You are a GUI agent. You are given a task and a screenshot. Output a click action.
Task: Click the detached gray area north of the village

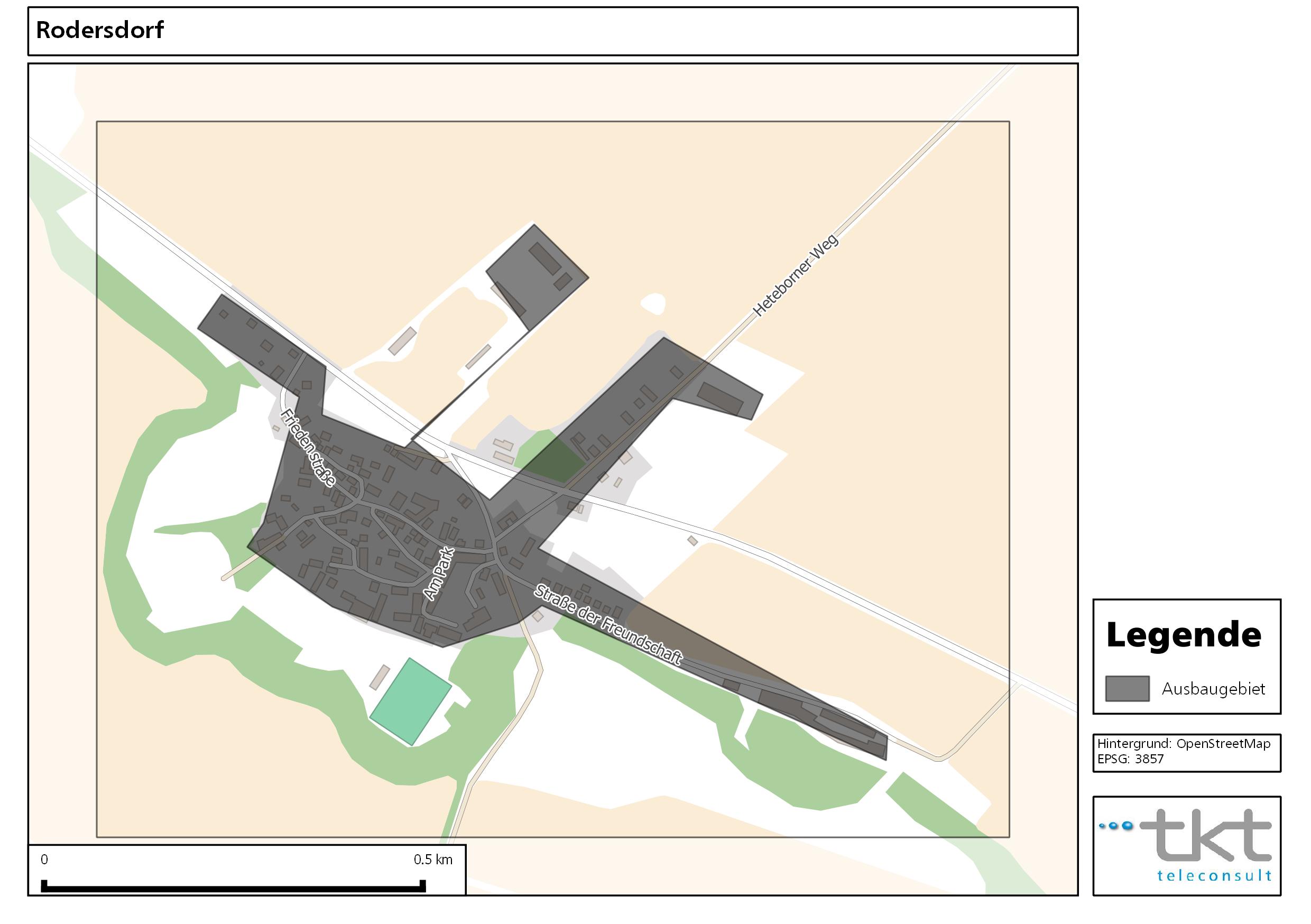tap(537, 278)
